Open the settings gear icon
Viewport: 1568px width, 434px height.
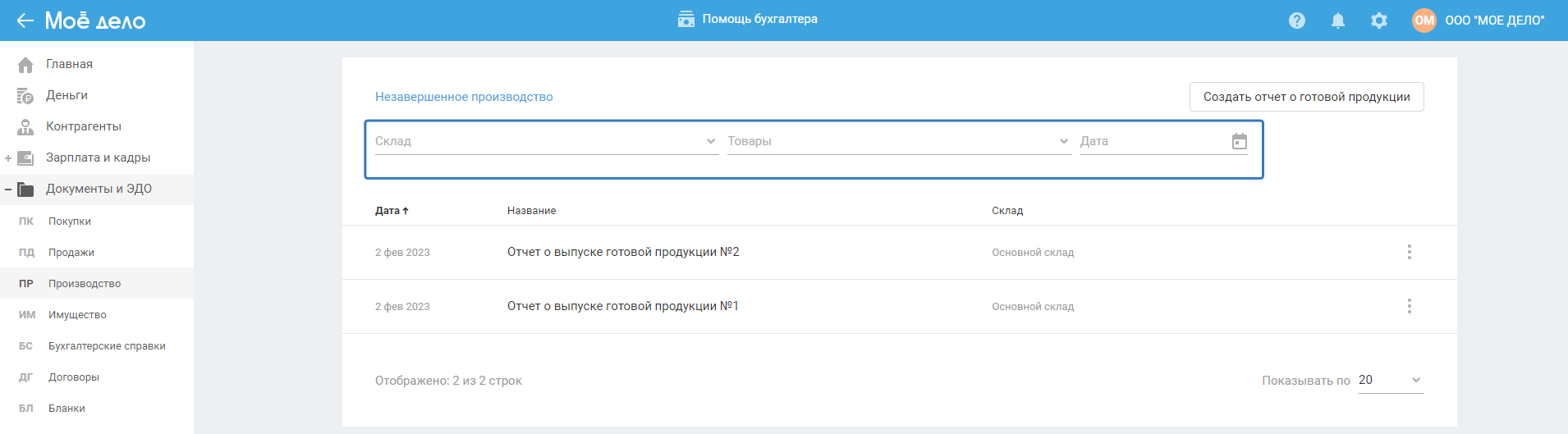[x=1379, y=21]
